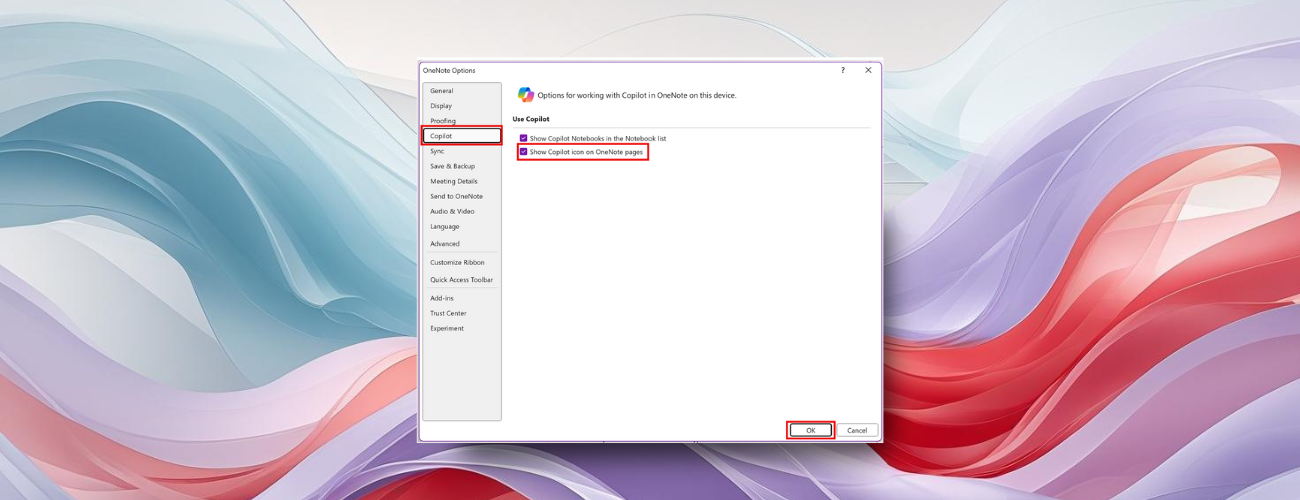Open the Save & Backup category
1300x500 pixels.
coord(461,166)
